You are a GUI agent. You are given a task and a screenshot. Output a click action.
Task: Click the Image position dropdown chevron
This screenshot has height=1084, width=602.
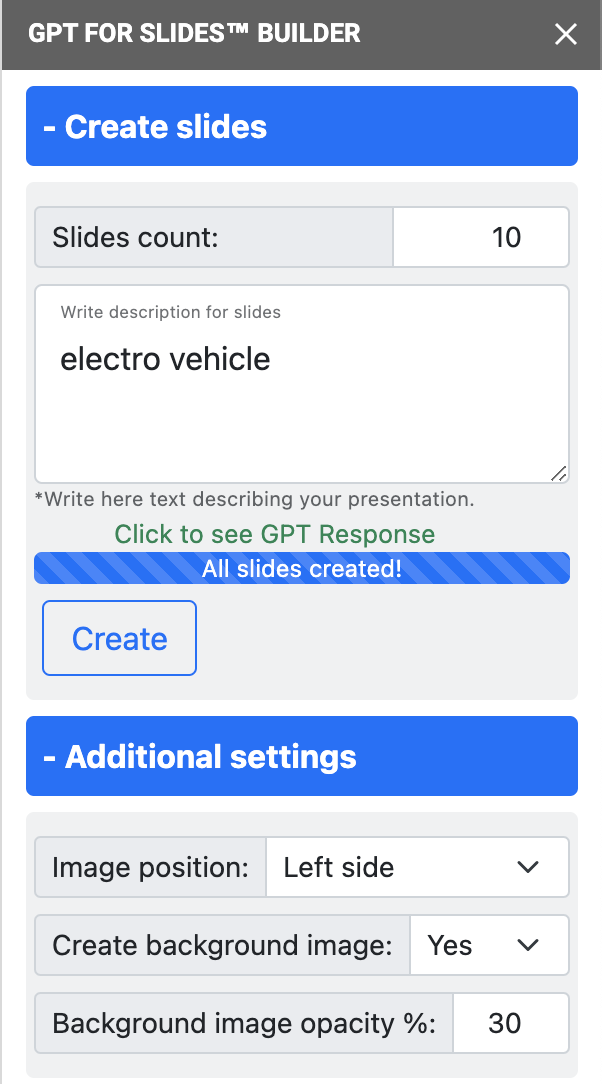(x=529, y=867)
